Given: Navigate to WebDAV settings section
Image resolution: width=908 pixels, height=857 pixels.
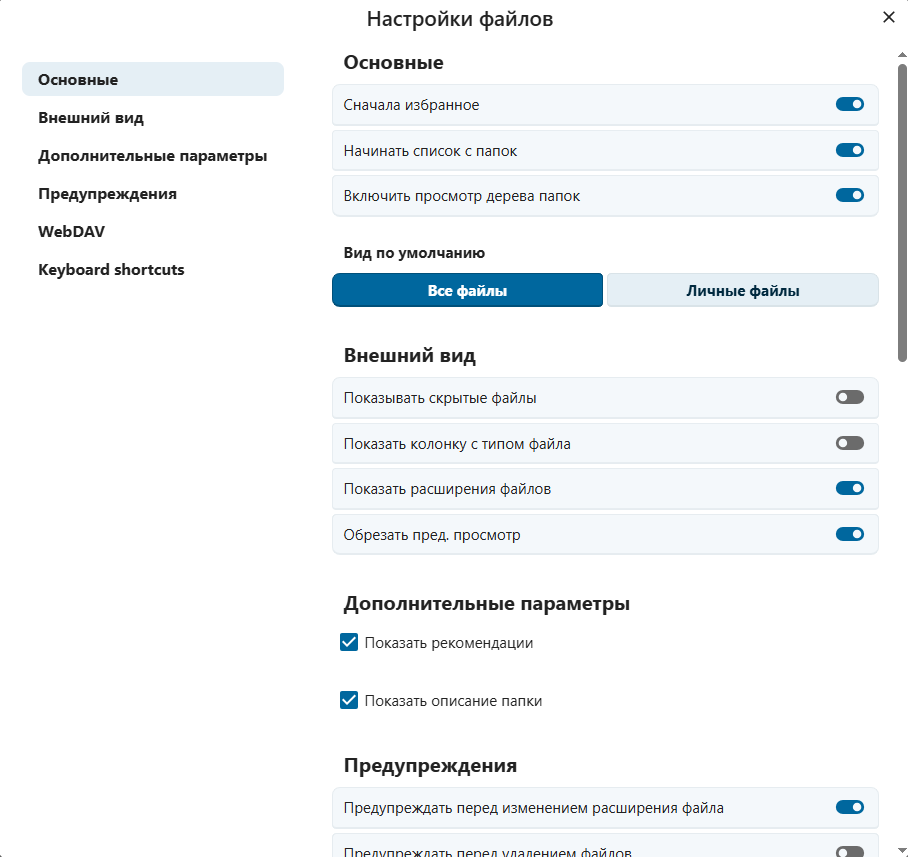Looking at the screenshot, I should 71,232.
